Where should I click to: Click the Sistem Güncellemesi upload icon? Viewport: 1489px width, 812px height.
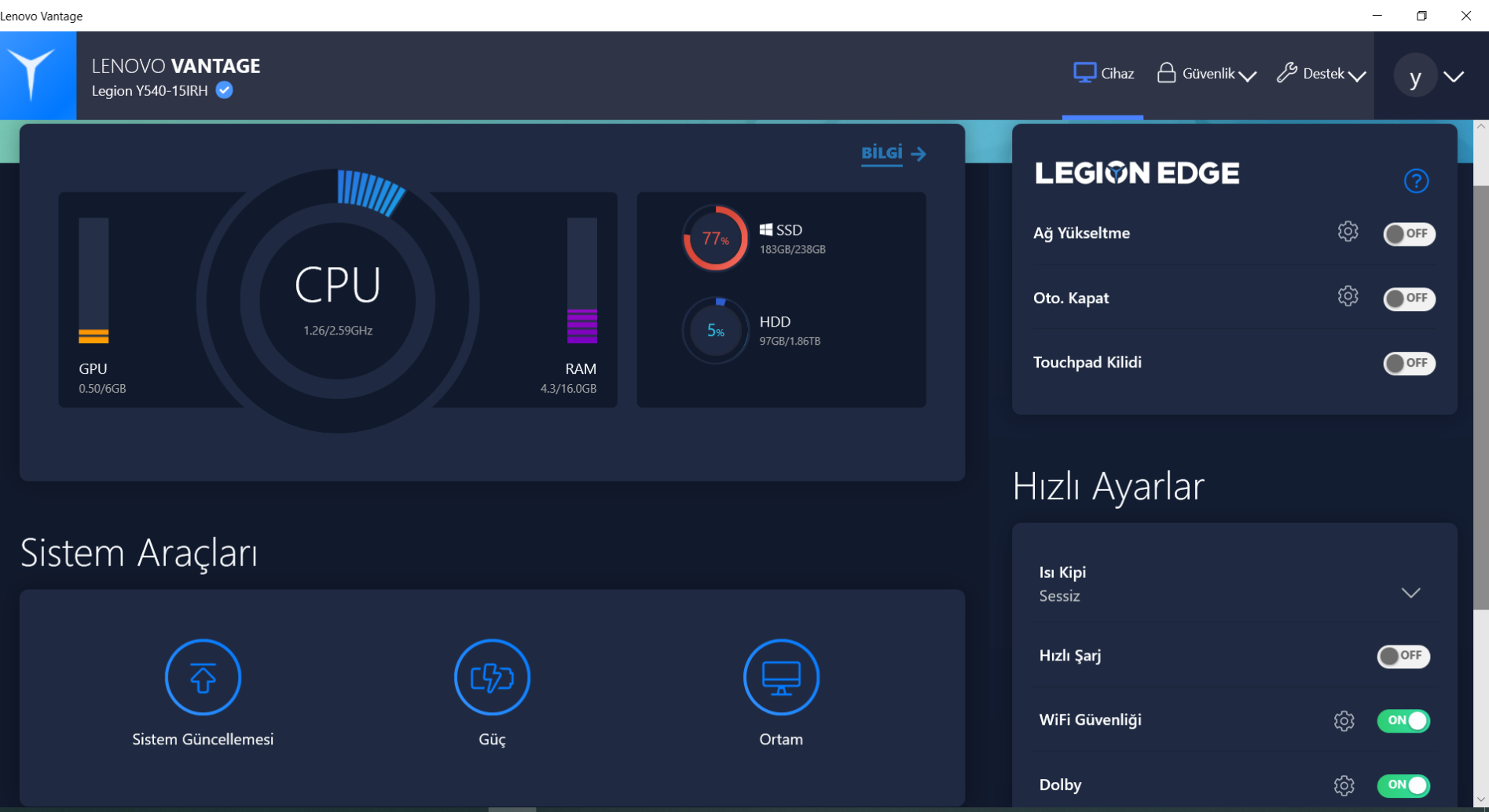pos(203,677)
